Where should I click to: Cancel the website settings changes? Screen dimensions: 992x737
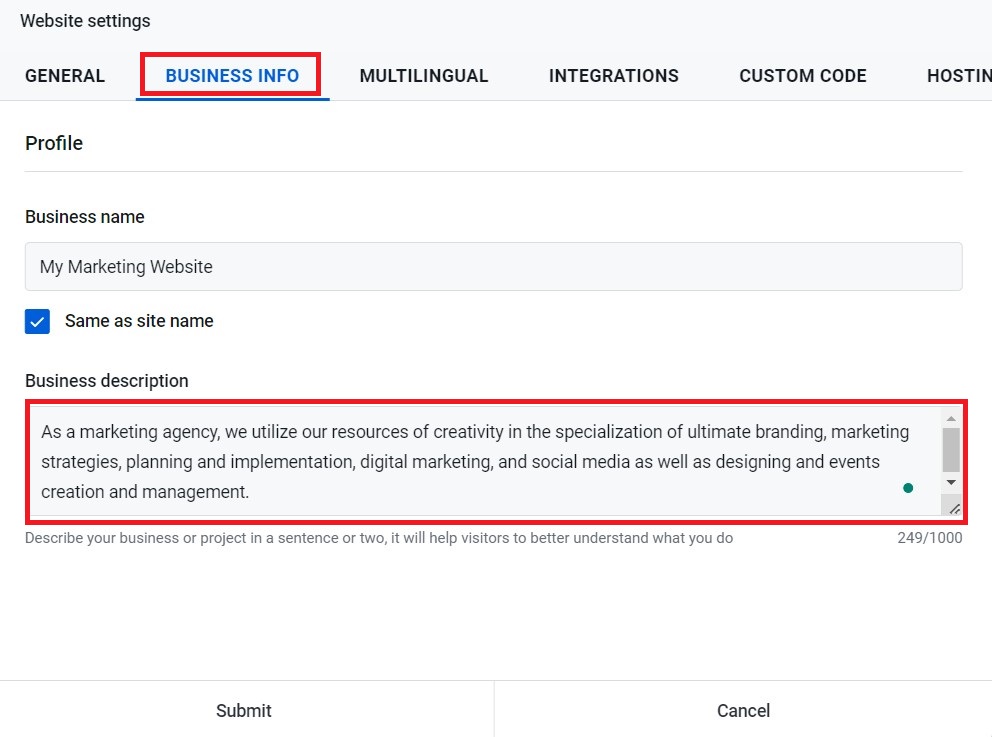click(743, 711)
